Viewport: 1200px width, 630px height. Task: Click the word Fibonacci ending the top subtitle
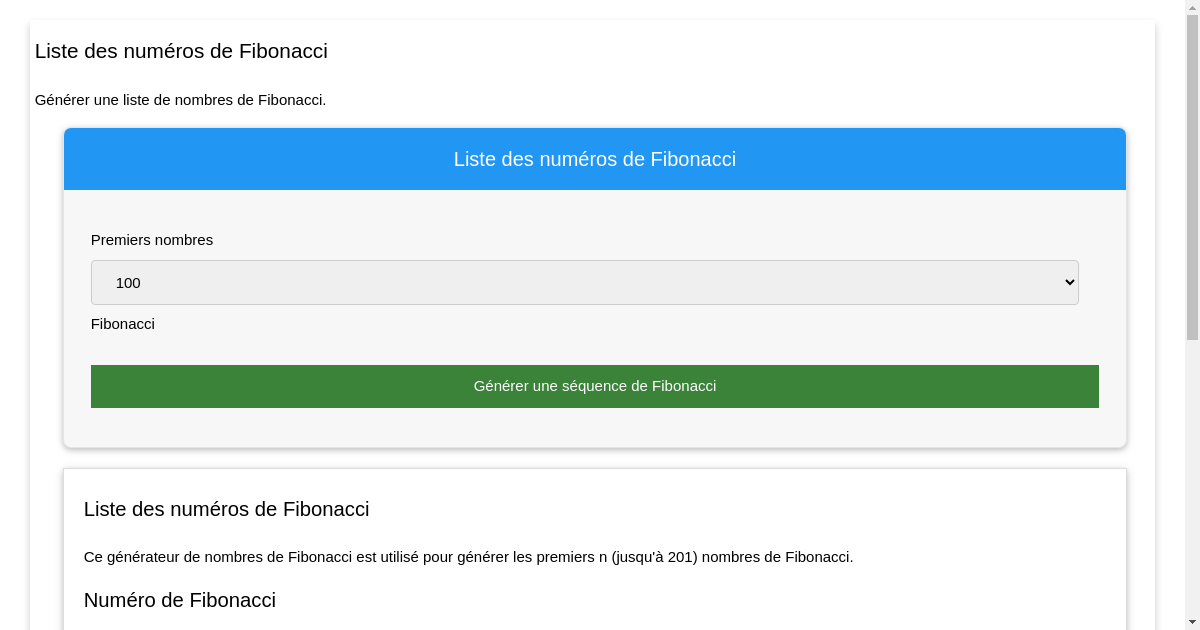coord(291,100)
